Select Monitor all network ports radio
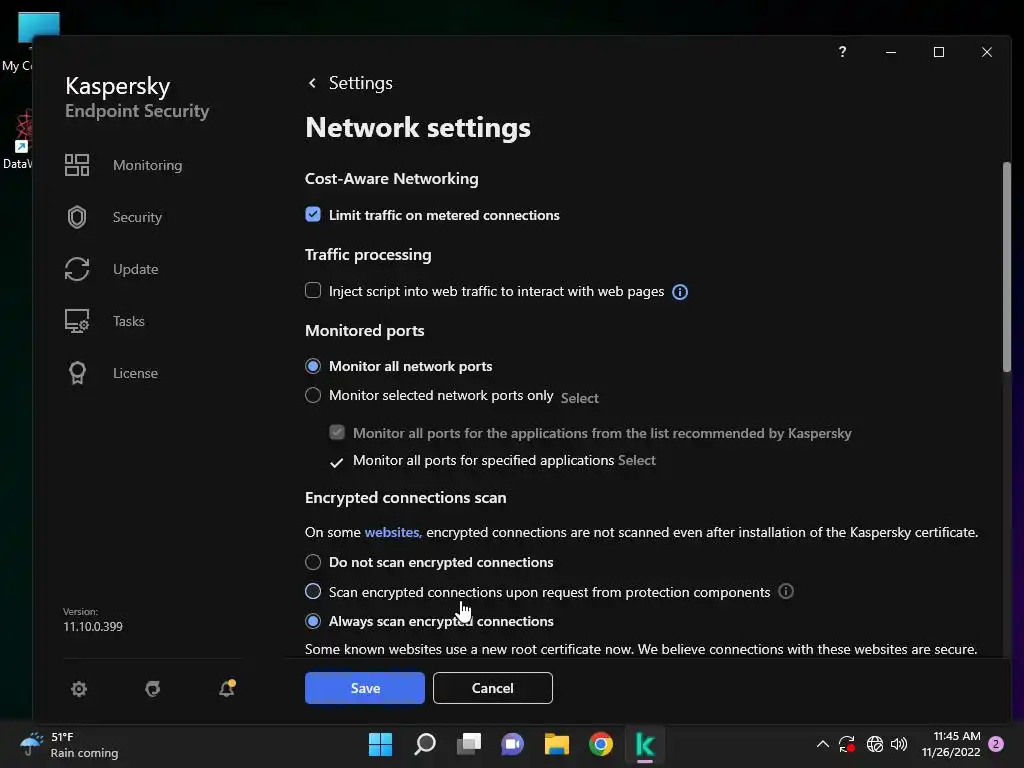Viewport: 1024px width, 768px height. click(313, 366)
